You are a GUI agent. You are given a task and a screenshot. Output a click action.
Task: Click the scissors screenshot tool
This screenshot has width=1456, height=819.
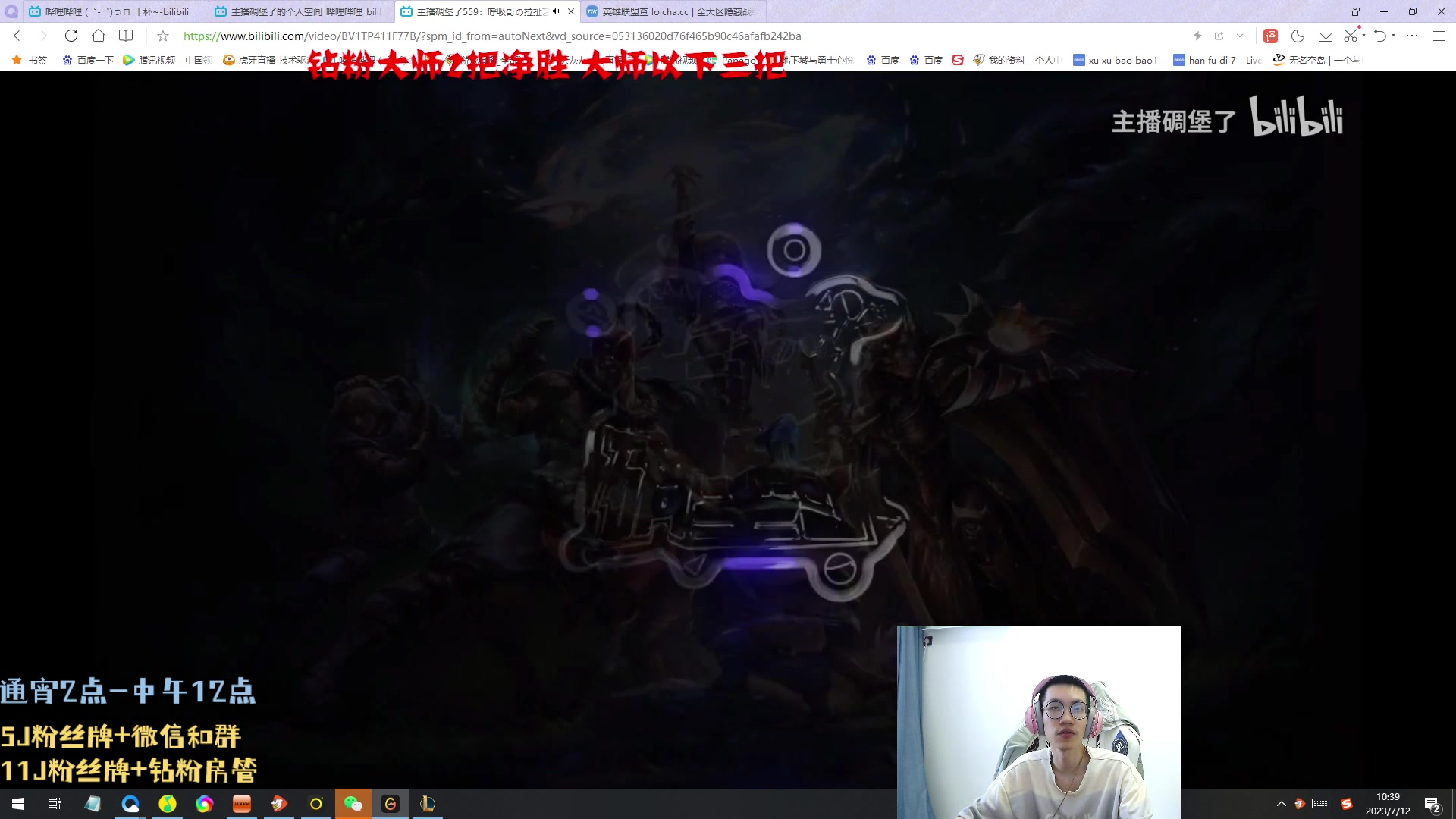[x=1351, y=36]
